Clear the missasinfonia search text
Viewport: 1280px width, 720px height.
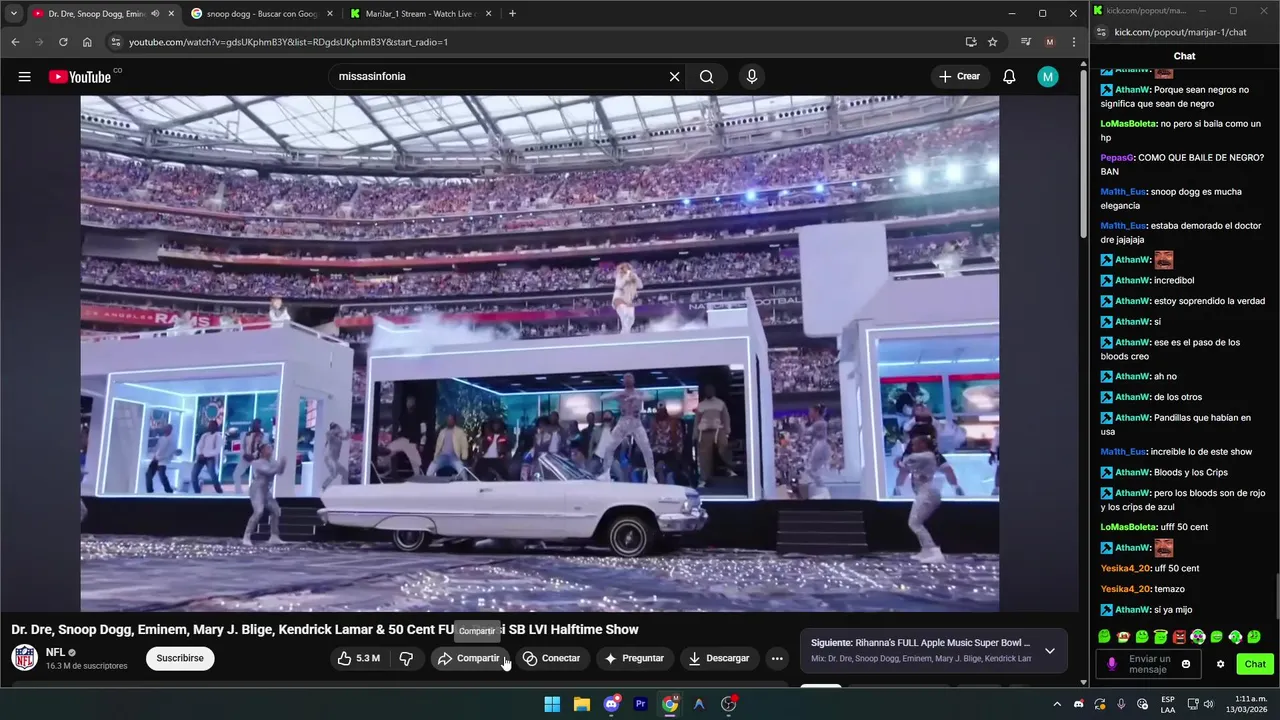(674, 77)
